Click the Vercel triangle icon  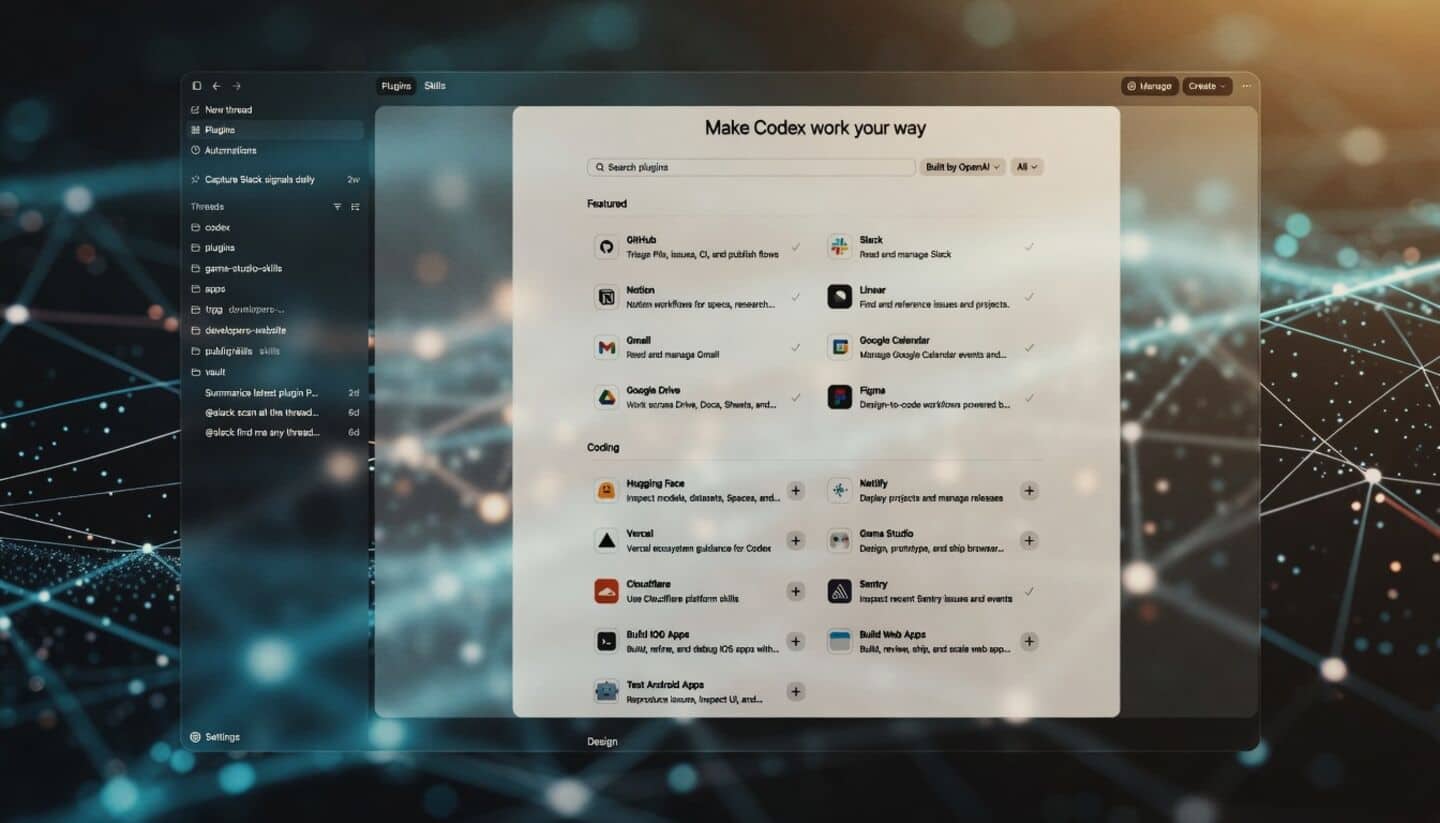click(x=606, y=541)
